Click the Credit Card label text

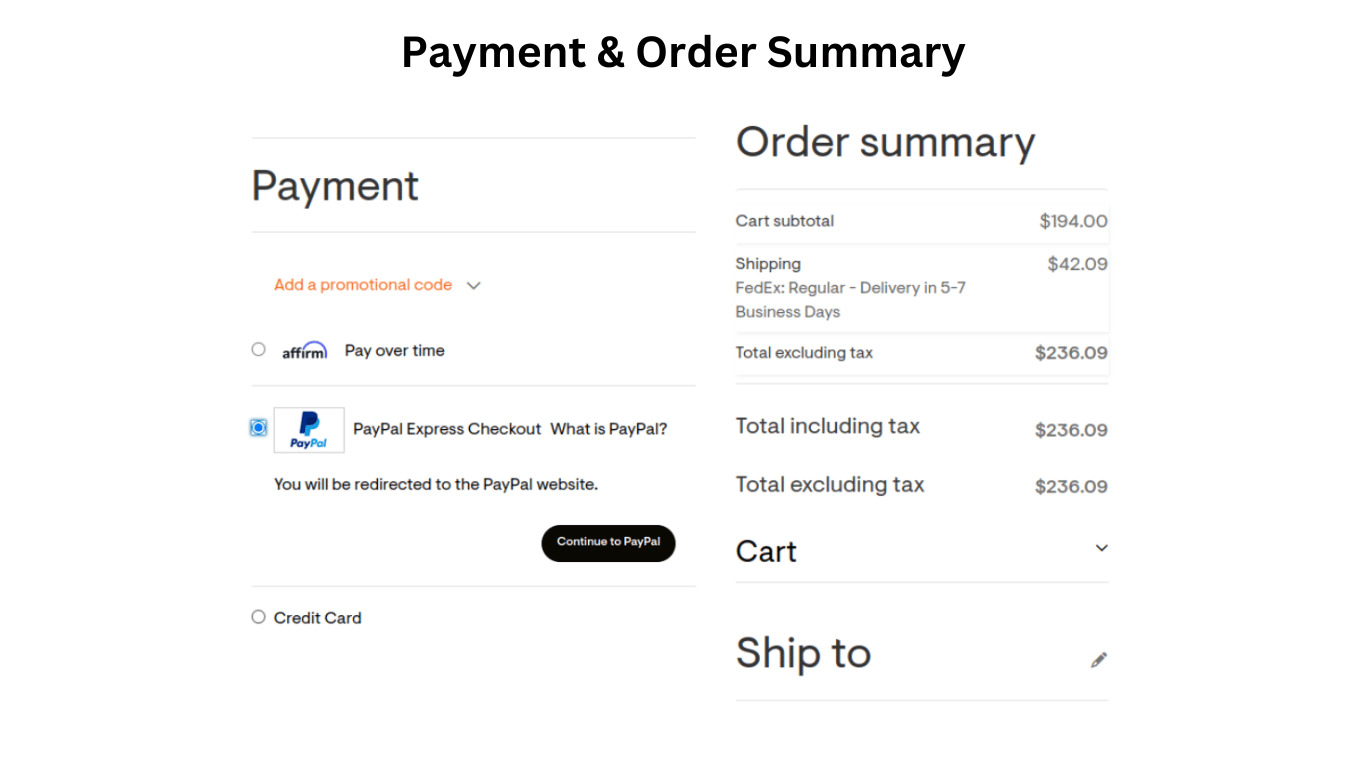pyautogui.click(x=318, y=618)
